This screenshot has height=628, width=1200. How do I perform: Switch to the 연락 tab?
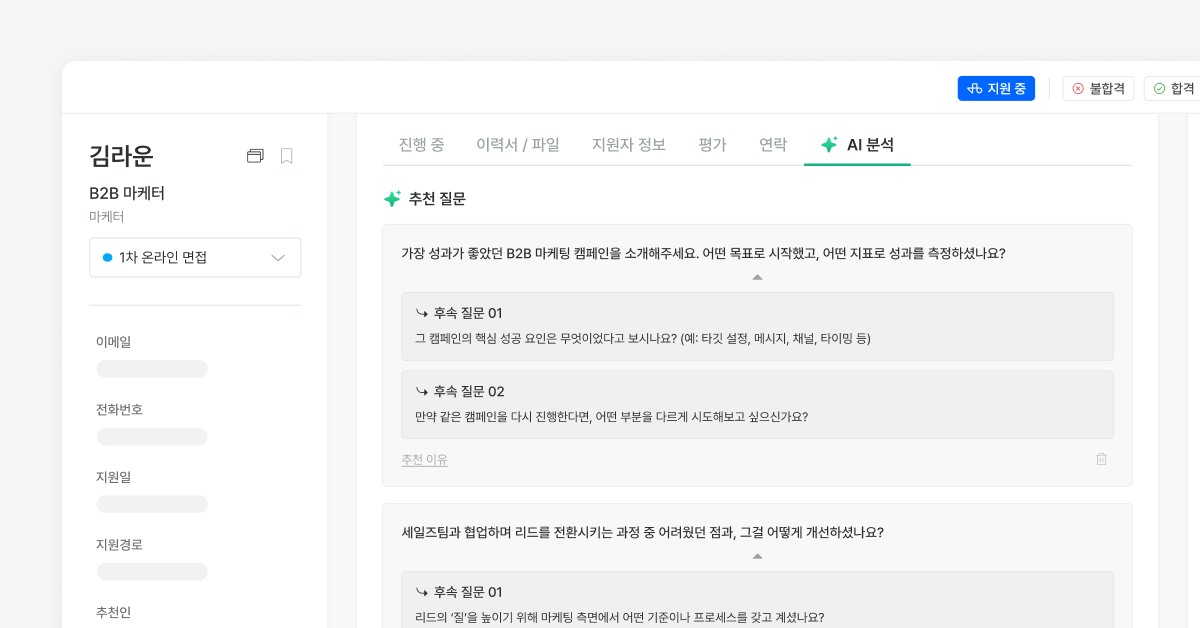pos(772,144)
